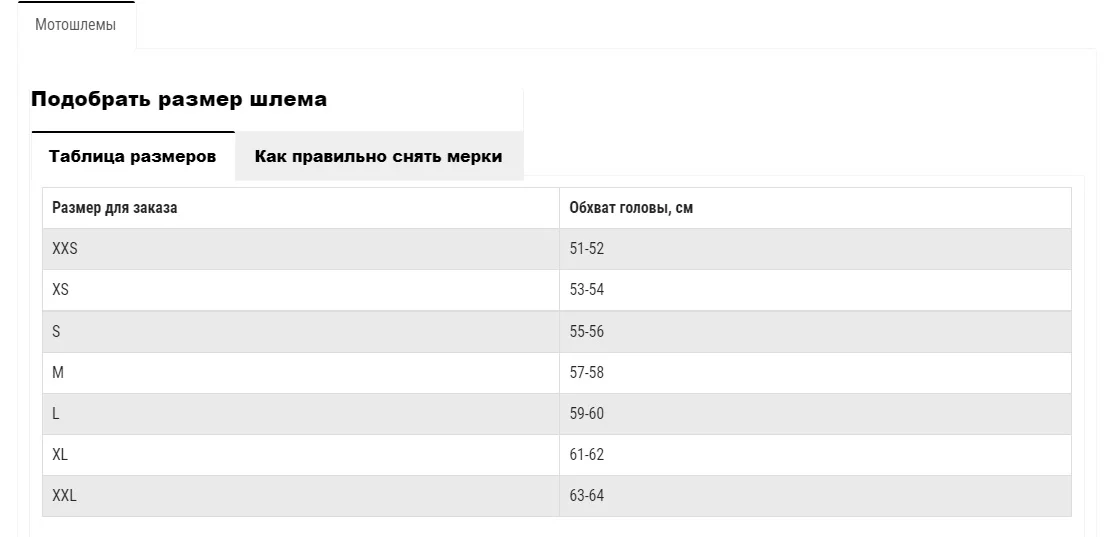1107x537 pixels.
Task: Select the XL size cell
Action: point(60,454)
